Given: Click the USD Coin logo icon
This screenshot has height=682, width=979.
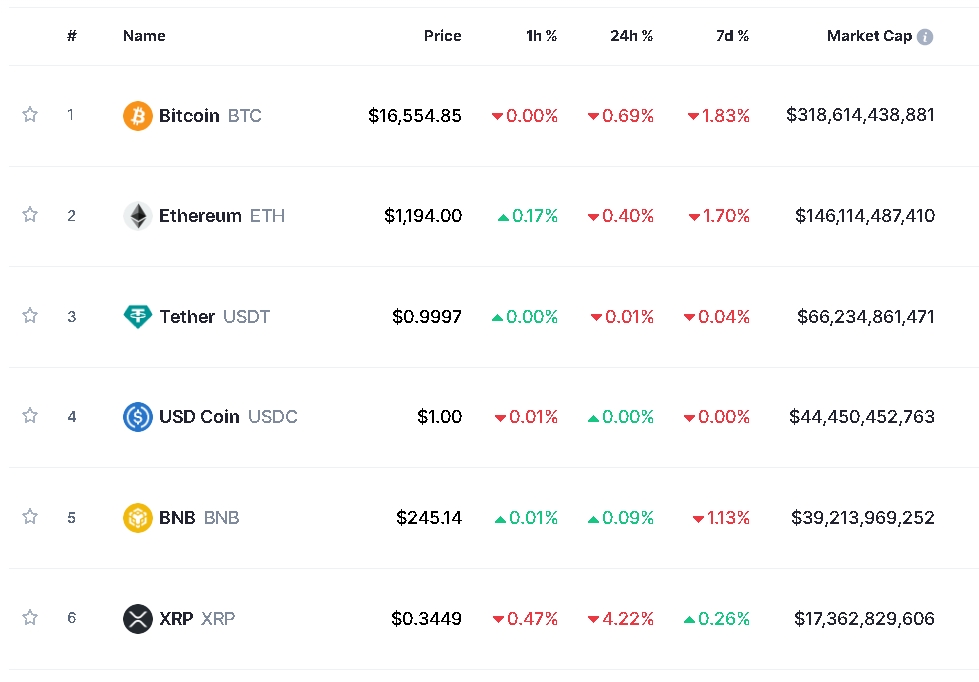Looking at the screenshot, I should 137,417.
